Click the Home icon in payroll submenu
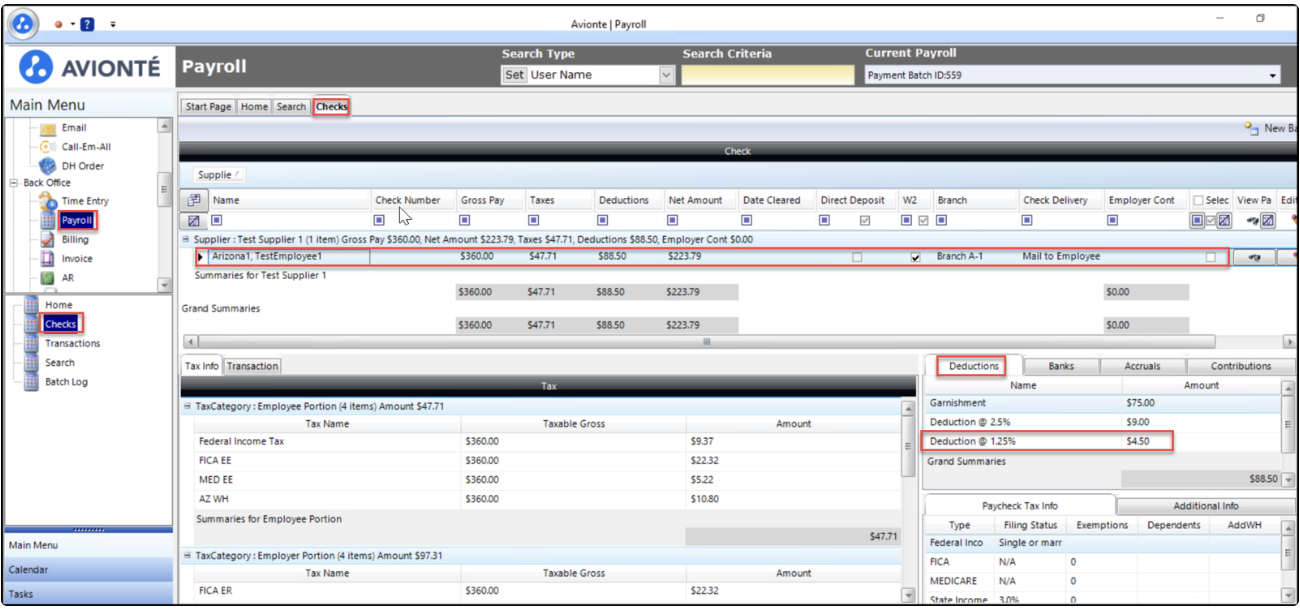Viewport: 1300px width, 610px height. [31, 305]
